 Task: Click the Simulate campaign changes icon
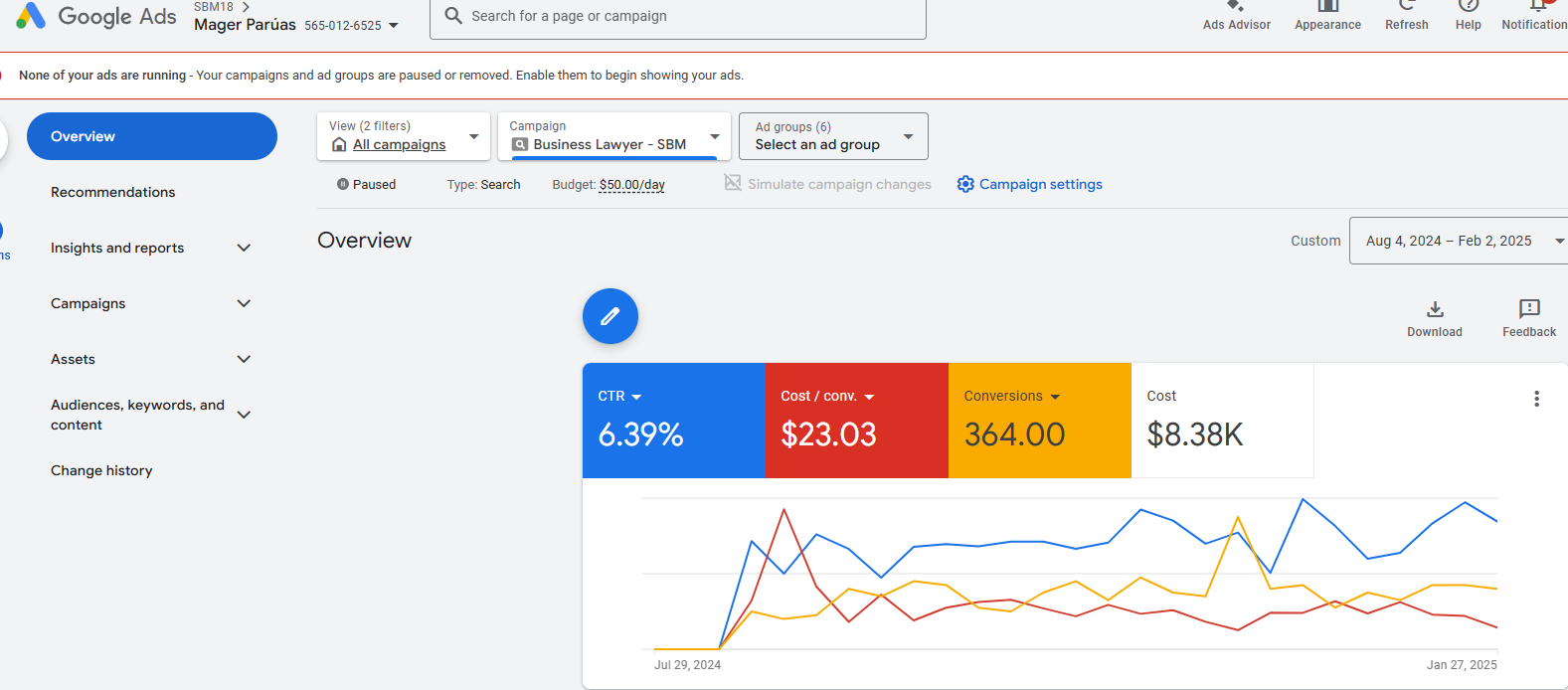733,183
